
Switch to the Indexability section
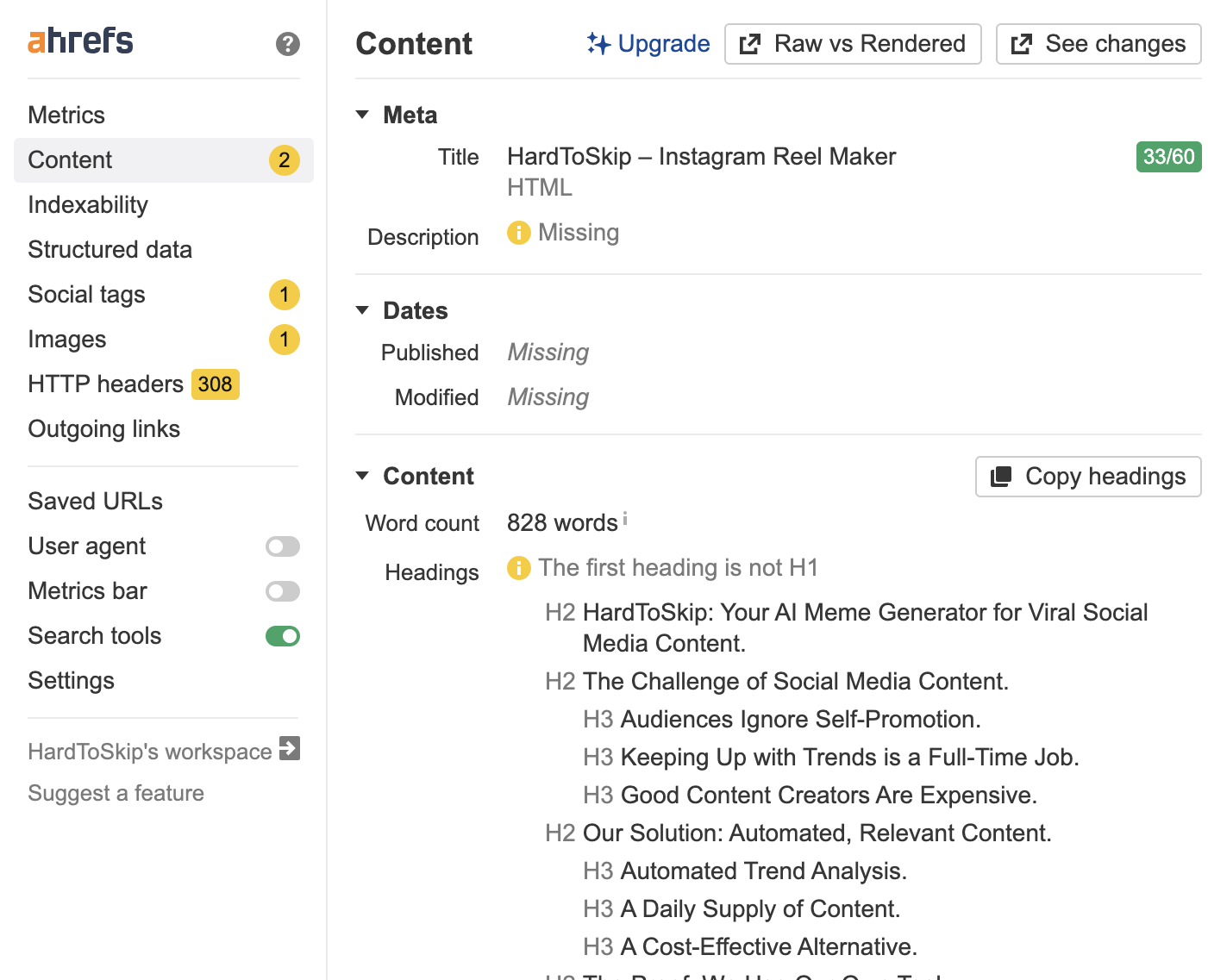click(87, 204)
